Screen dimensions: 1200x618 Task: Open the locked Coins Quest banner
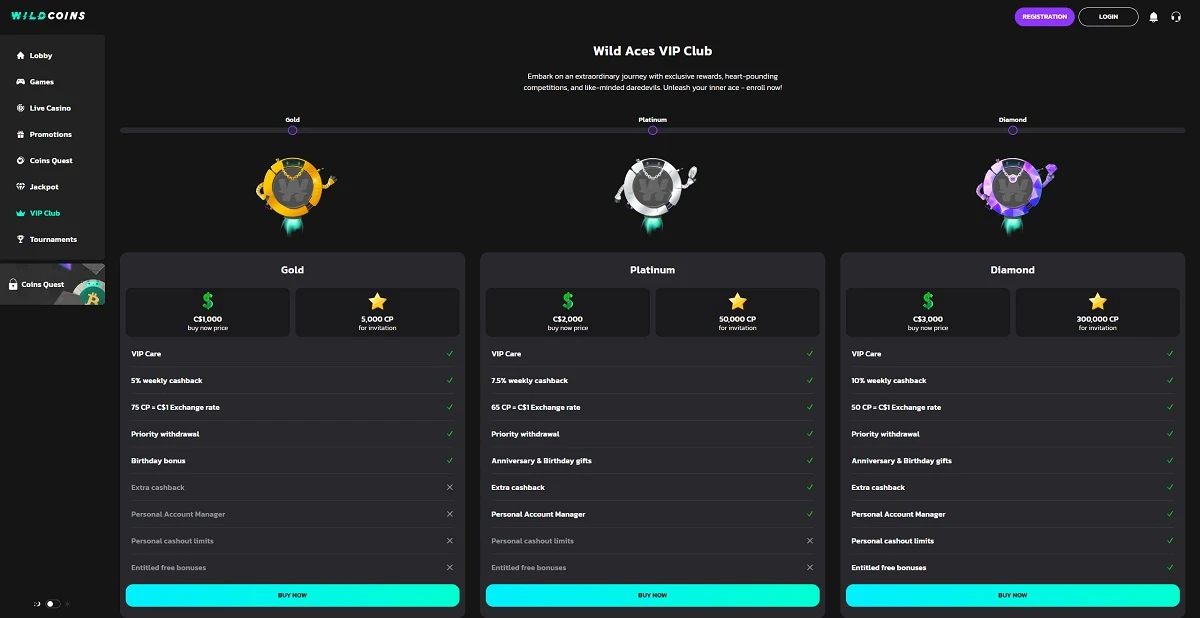pyautogui.click(x=52, y=285)
